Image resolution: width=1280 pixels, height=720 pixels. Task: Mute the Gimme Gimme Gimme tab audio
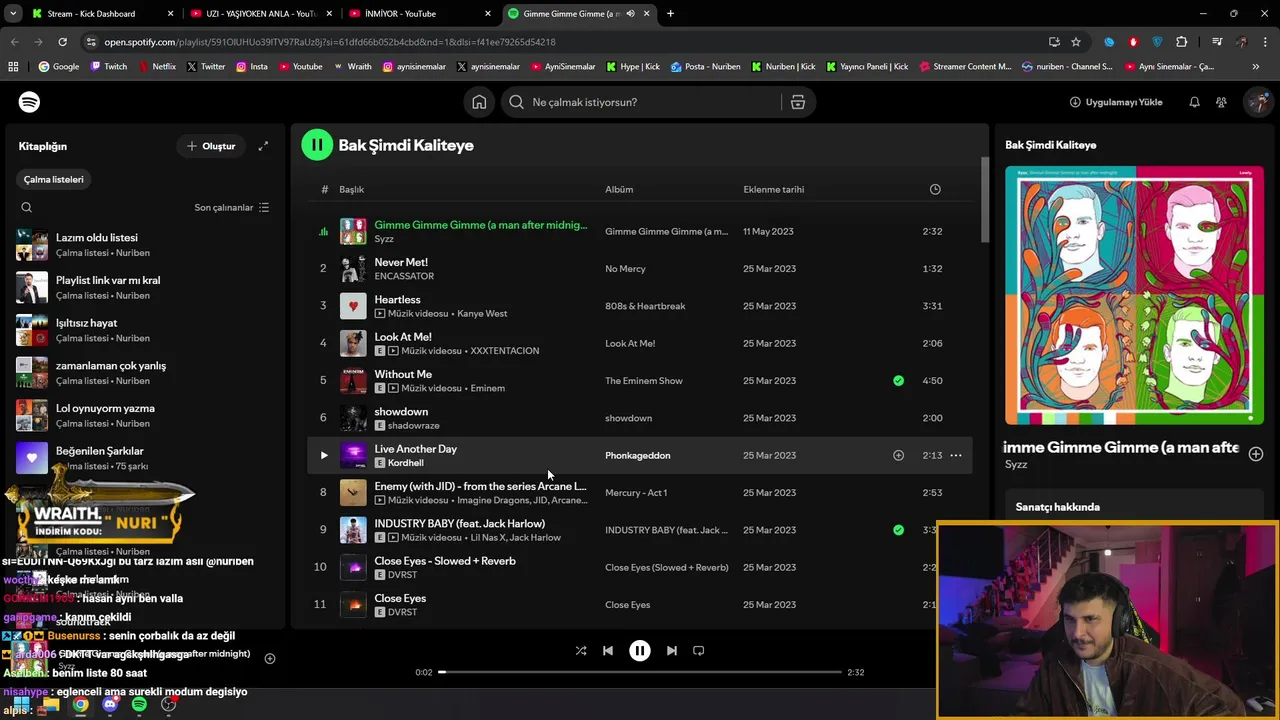point(630,14)
